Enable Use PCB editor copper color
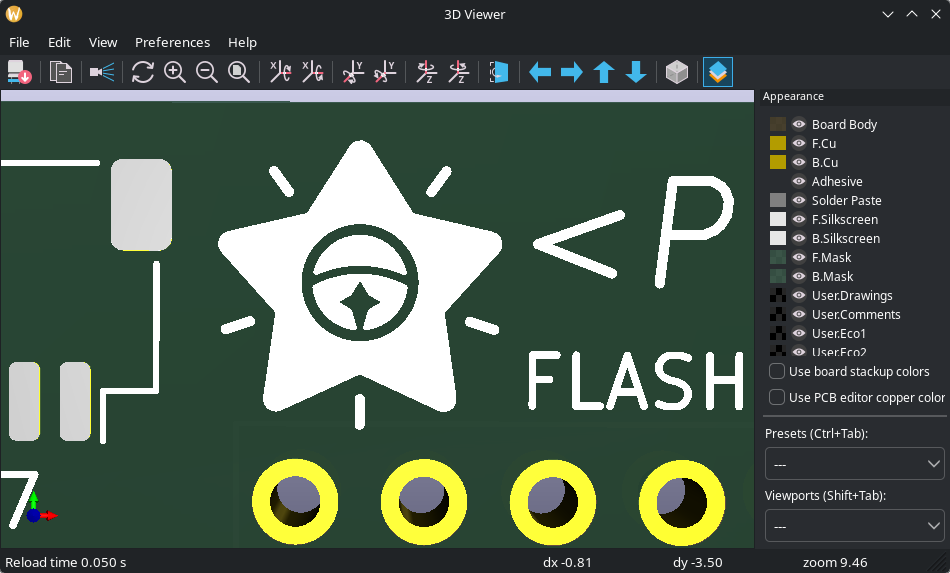Image resolution: width=950 pixels, height=573 pixels. pyautogui.click(x=777, y=397)
